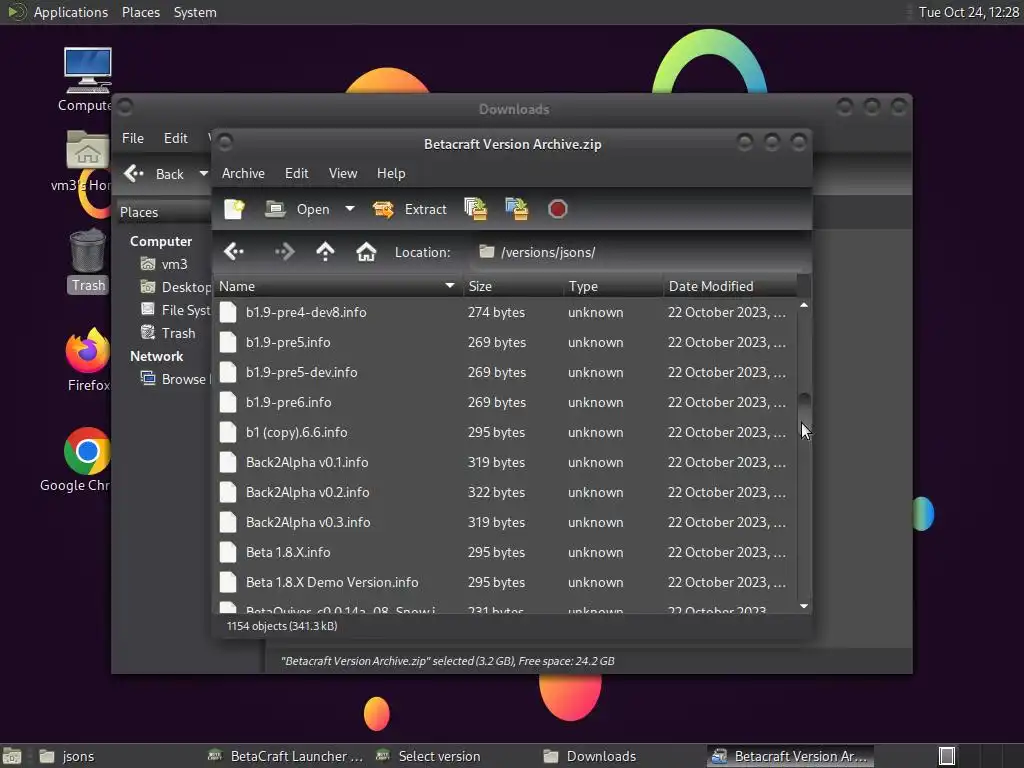Click the Show Desktop icon in bottom panel

pos(12,756)
